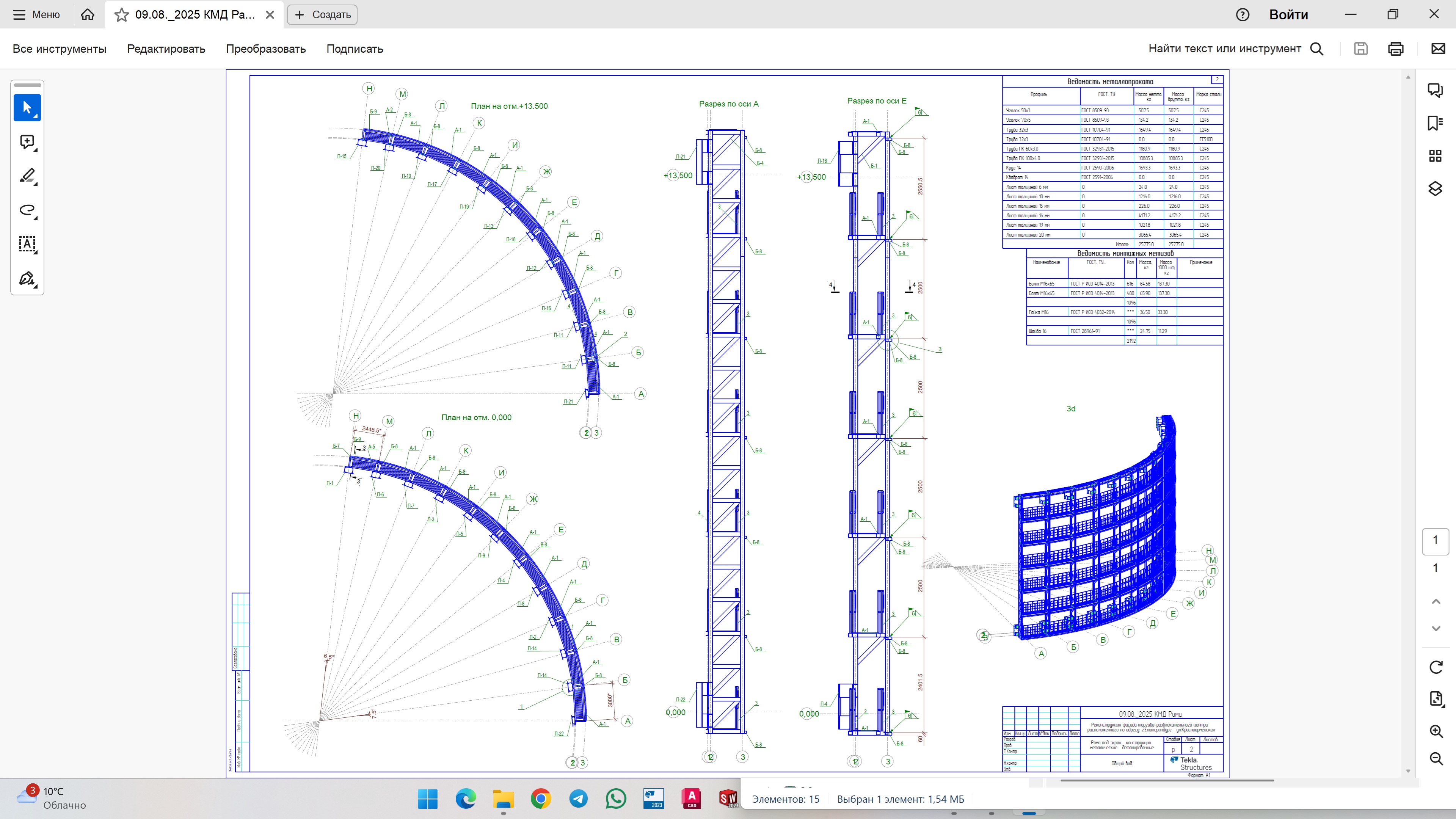This screenshot has height=819, width=1456.
Task: Star the document tab as favorite
Action: point(121,15)
